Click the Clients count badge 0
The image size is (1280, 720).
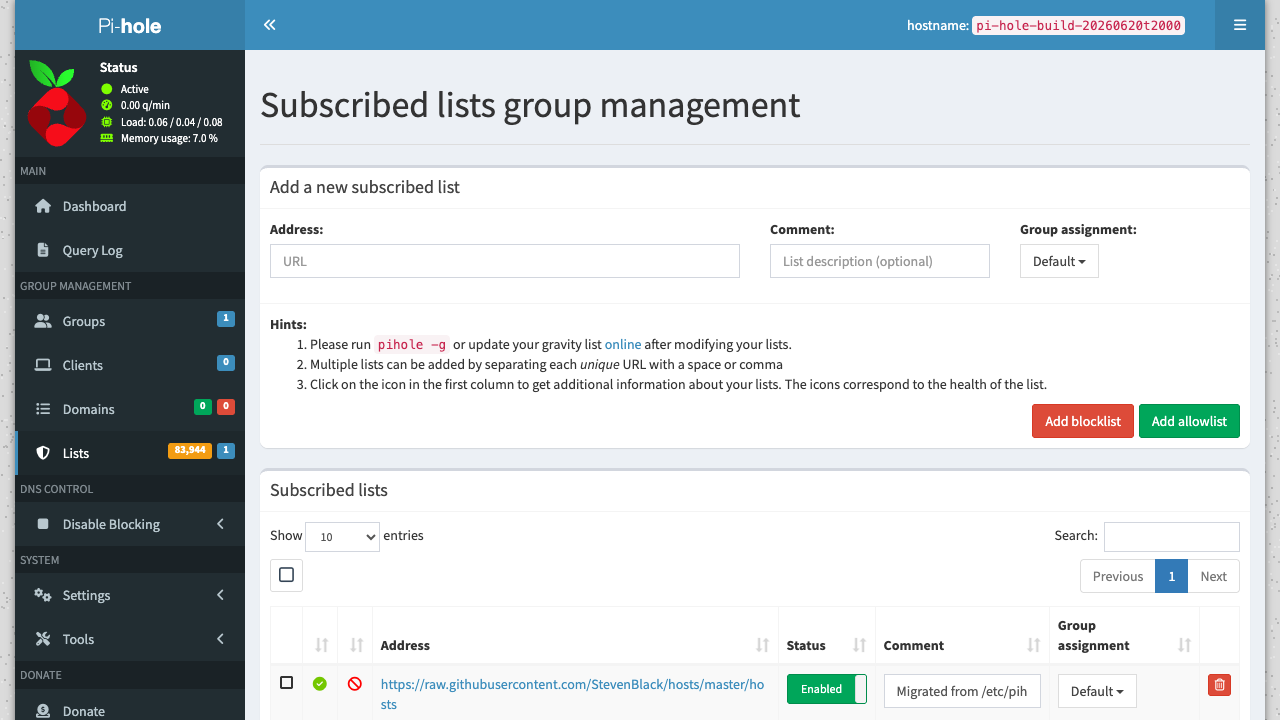pyautogui.click(x=226, y=362)
